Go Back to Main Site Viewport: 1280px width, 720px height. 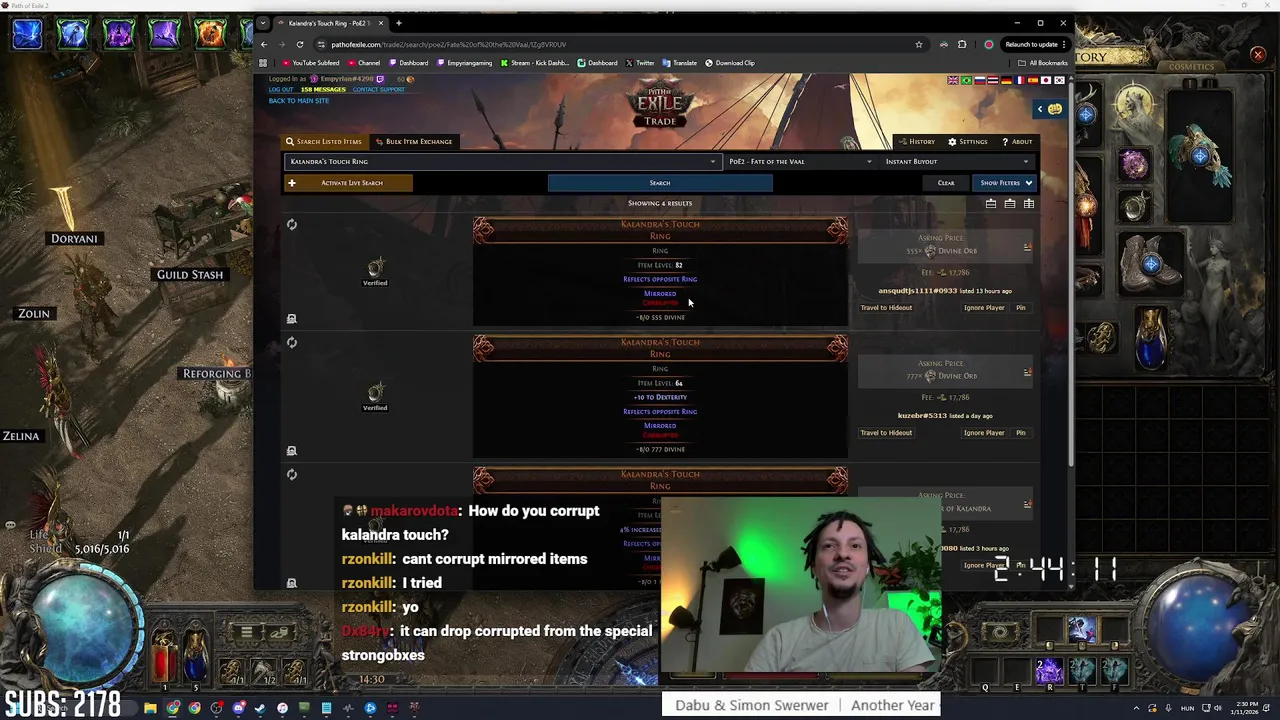(298, 100)
